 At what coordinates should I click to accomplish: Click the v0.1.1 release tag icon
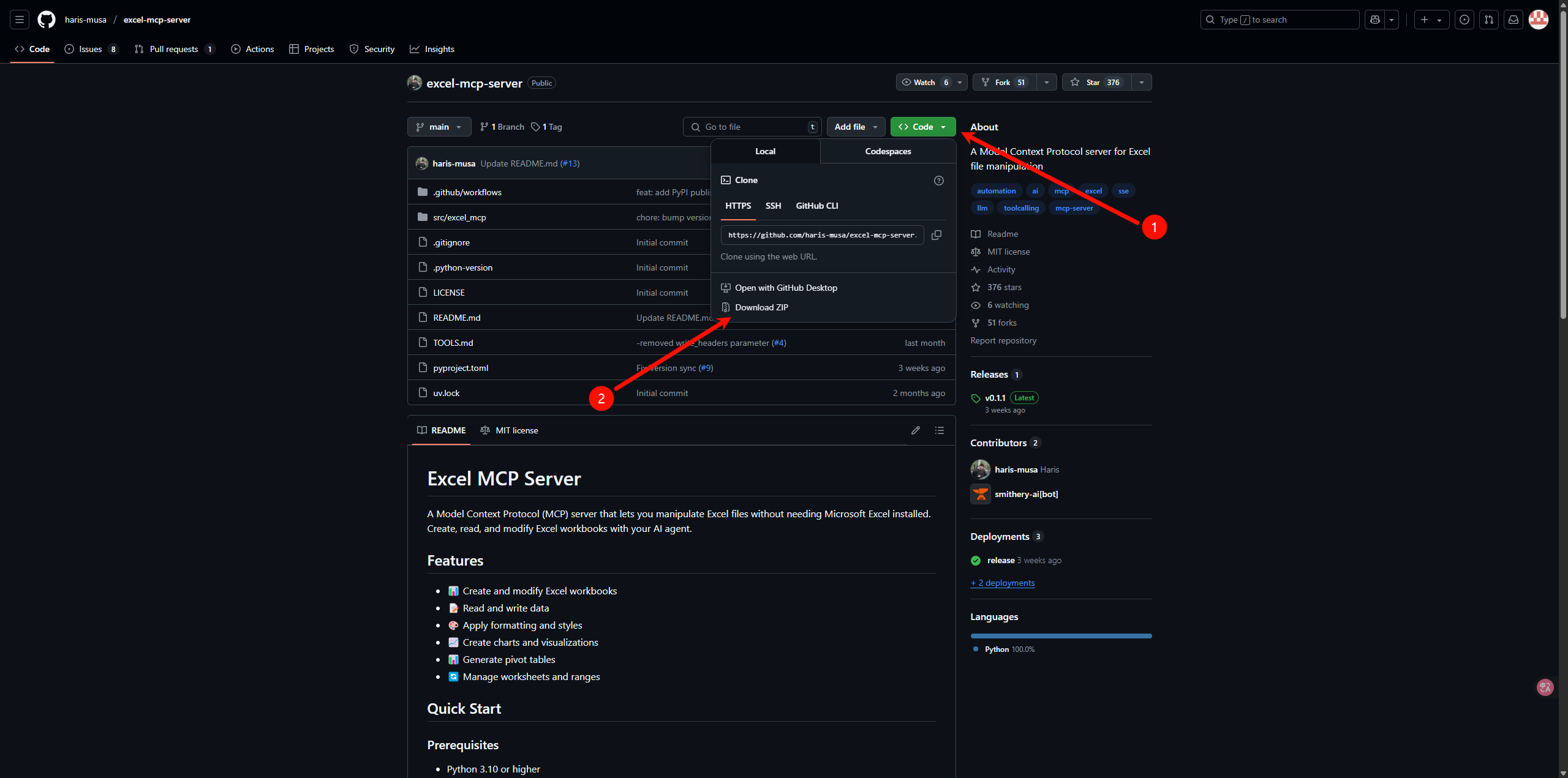click(x=976, y=398)
